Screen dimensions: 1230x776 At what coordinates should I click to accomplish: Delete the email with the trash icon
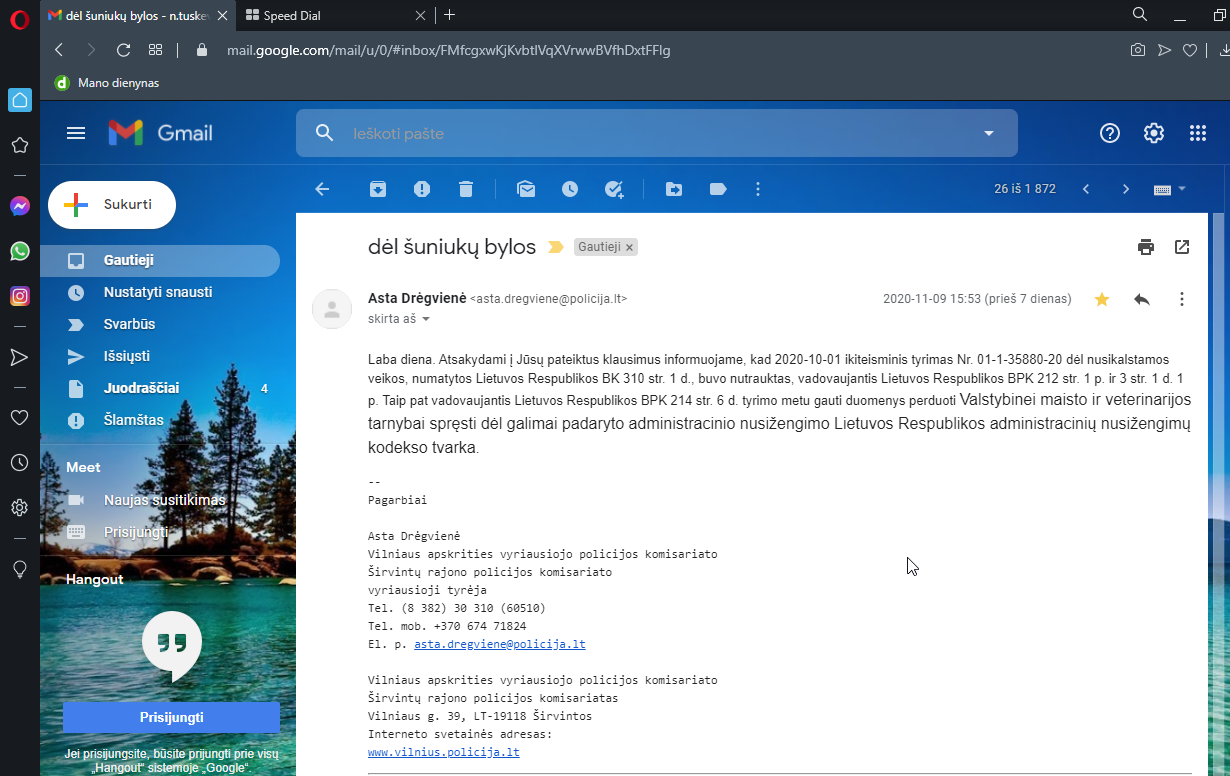466,189
